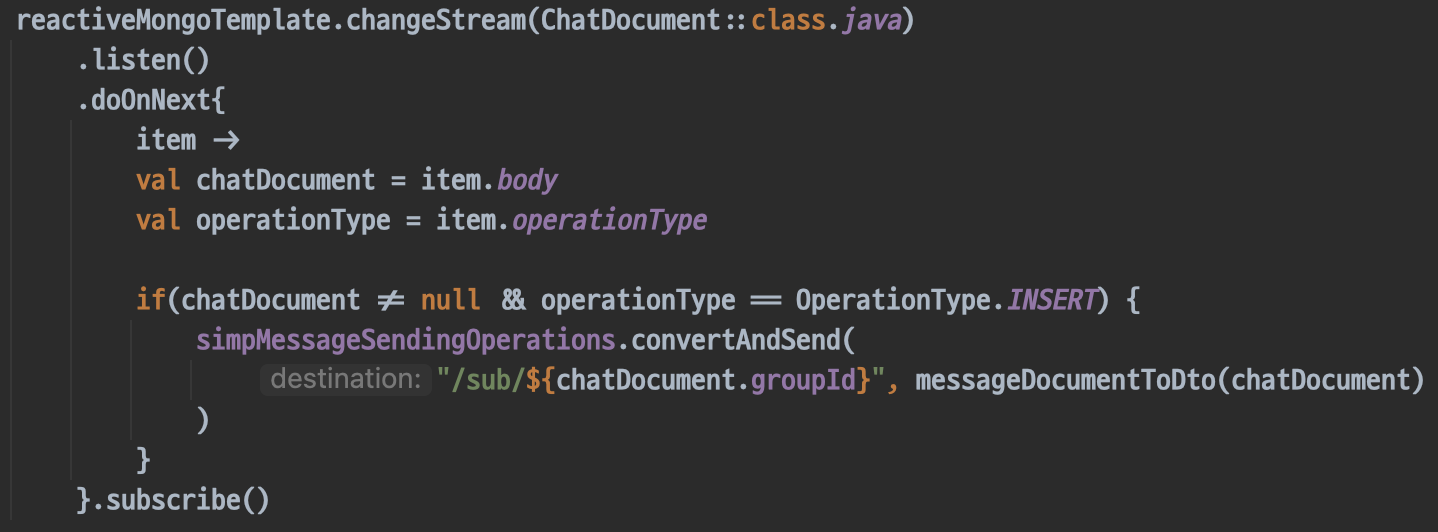Click the 'OperationType.INSERT' enum constant
This screenshot has width=1438, height=532.
[x=946, y=300]
